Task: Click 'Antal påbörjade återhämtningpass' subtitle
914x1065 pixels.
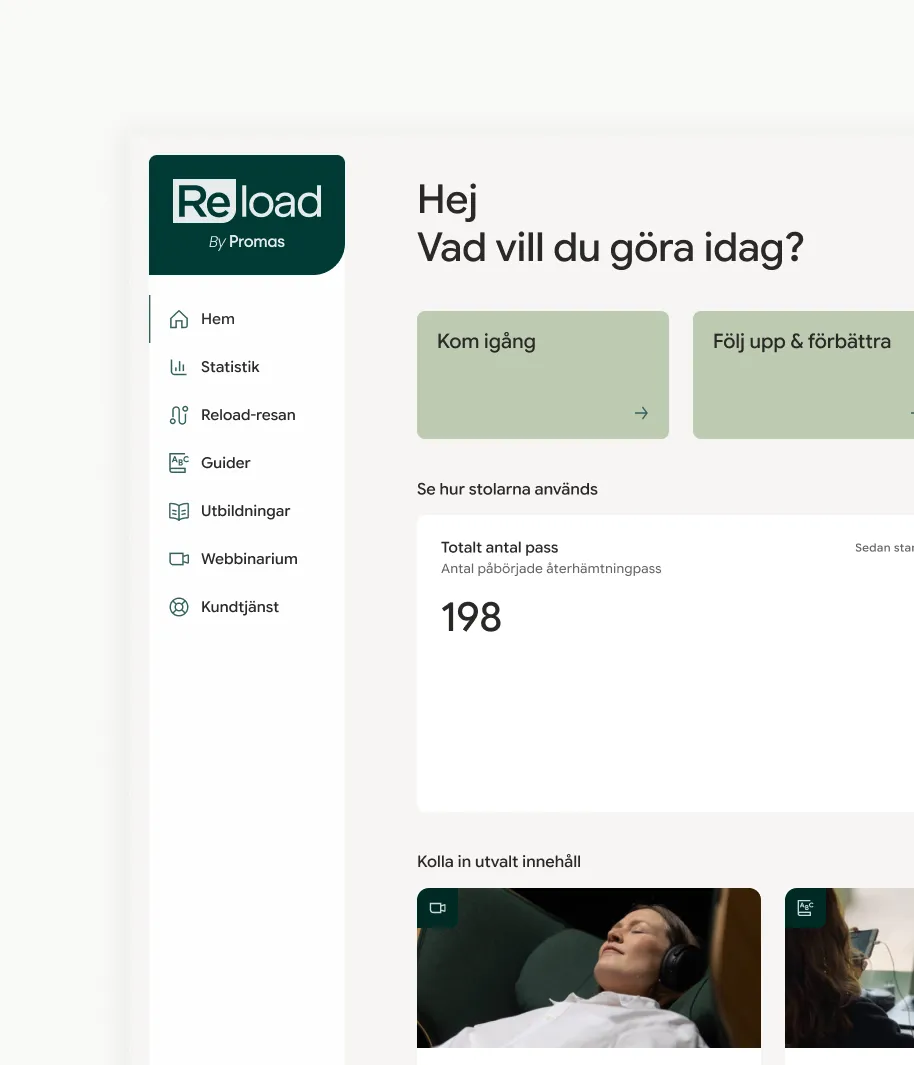Action: point(551,568)
